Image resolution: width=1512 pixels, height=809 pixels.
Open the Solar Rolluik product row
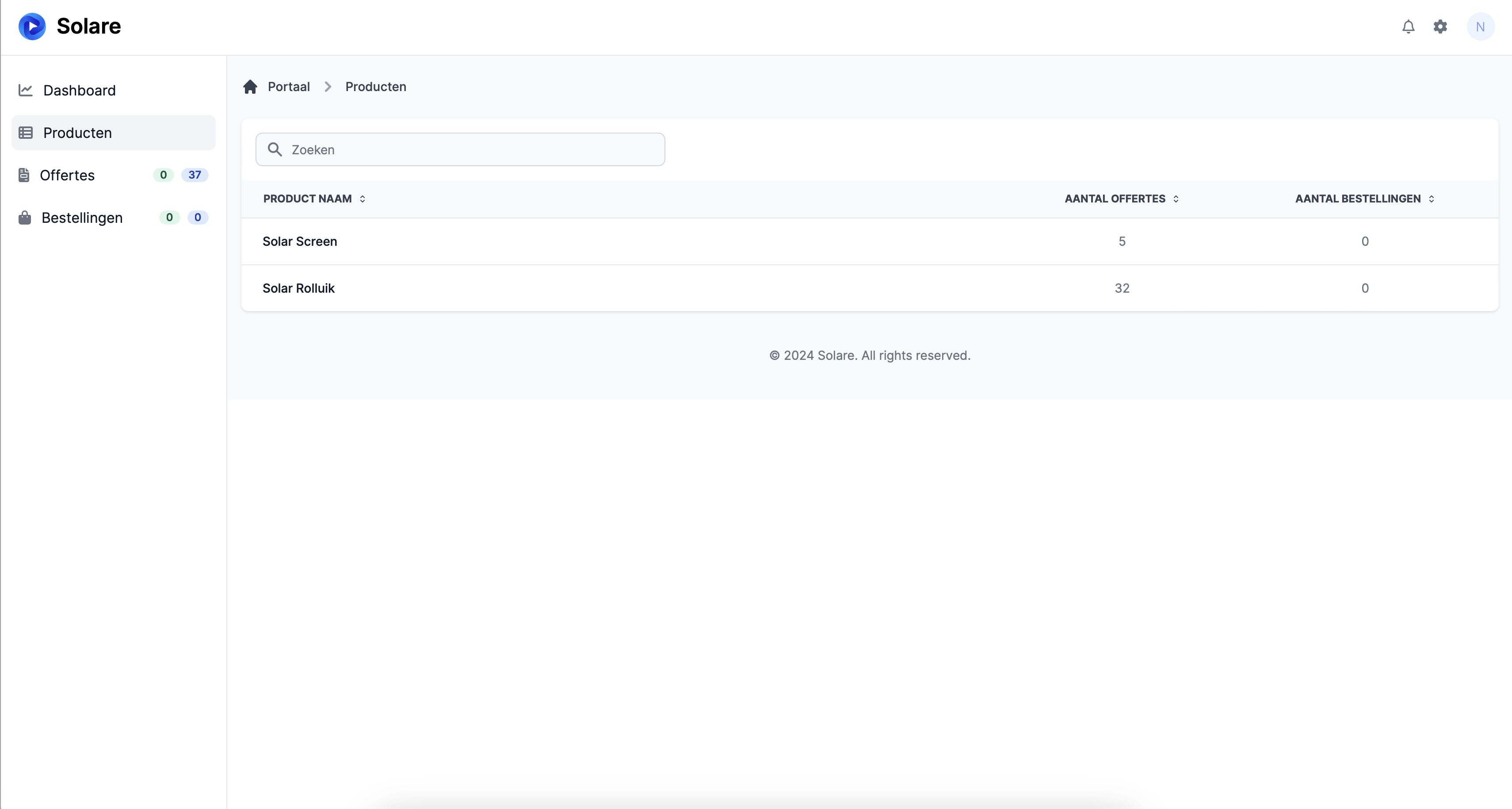point(870,288)
